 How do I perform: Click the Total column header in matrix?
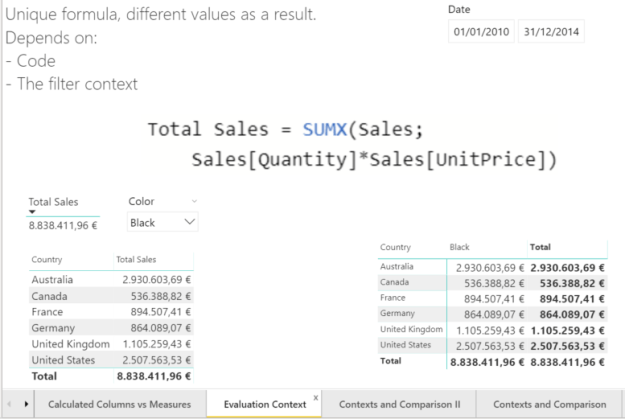pyautogui.click(x=539, y=246)
